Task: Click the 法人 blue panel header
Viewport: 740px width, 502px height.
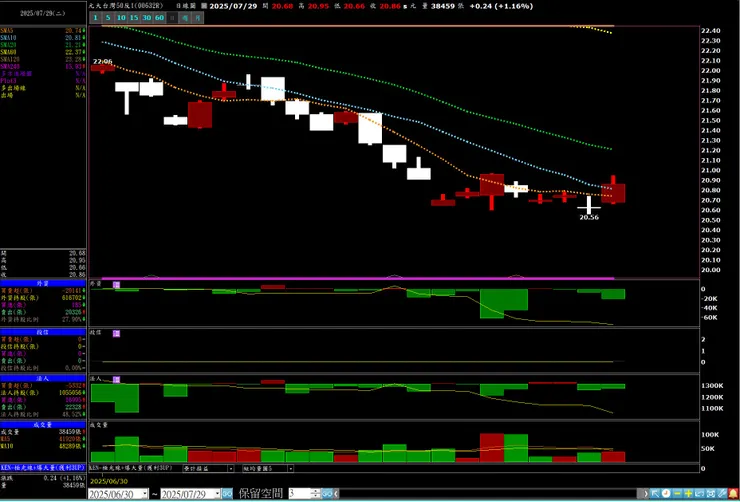Action: click(43, 378)
